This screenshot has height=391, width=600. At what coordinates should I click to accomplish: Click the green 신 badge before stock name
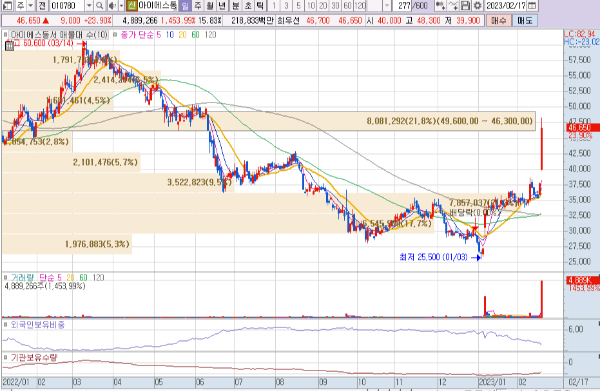click(x=132, y=5)
